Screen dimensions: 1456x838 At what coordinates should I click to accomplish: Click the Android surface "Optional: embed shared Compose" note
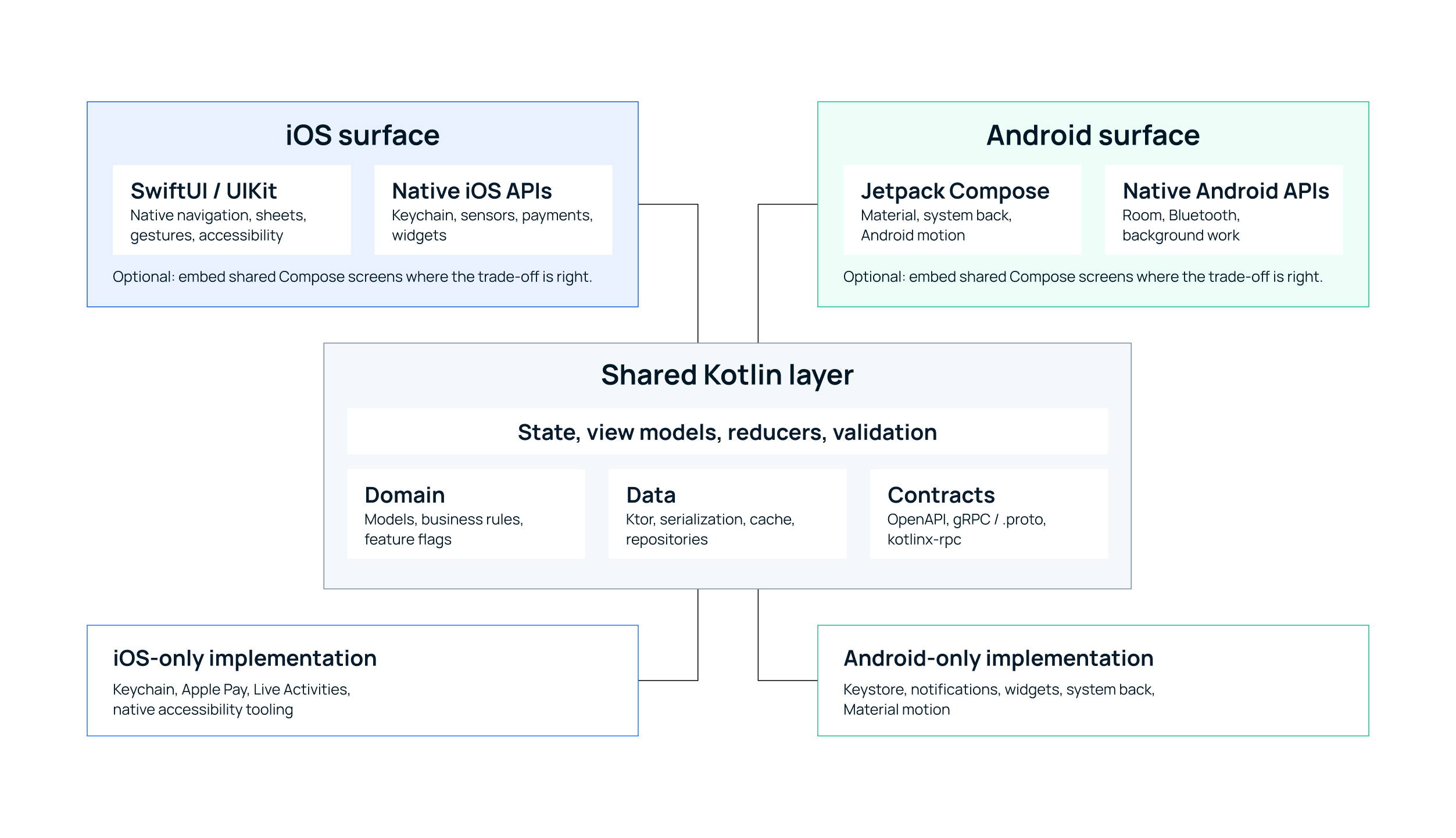(x=1083, y=277)
